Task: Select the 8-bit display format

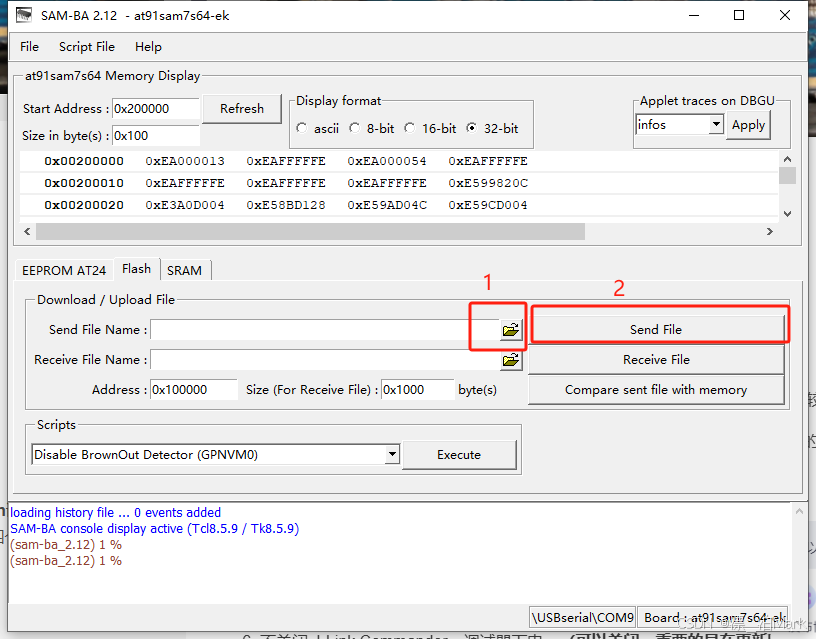Action: tap(354, 128)
